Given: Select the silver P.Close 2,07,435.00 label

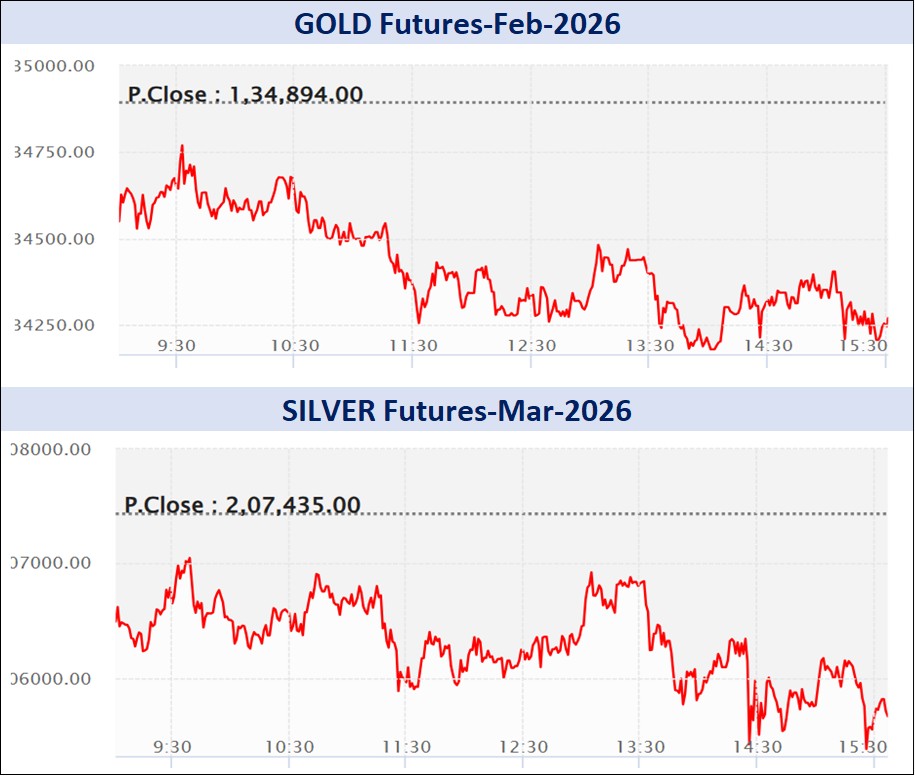Looking at the screenshot, I should pyautogui.click(x=242, y=505).
